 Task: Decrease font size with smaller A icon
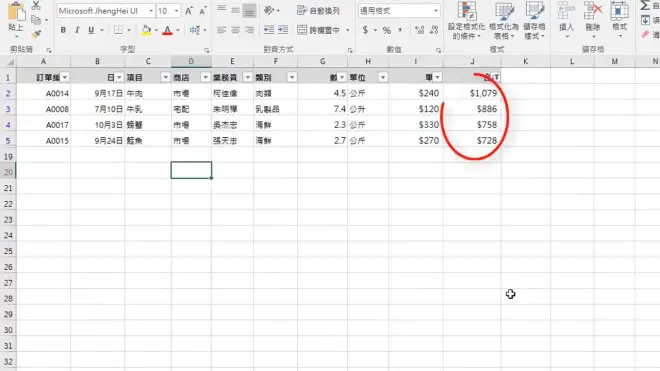pyautogui.click(x=203, y=11)
